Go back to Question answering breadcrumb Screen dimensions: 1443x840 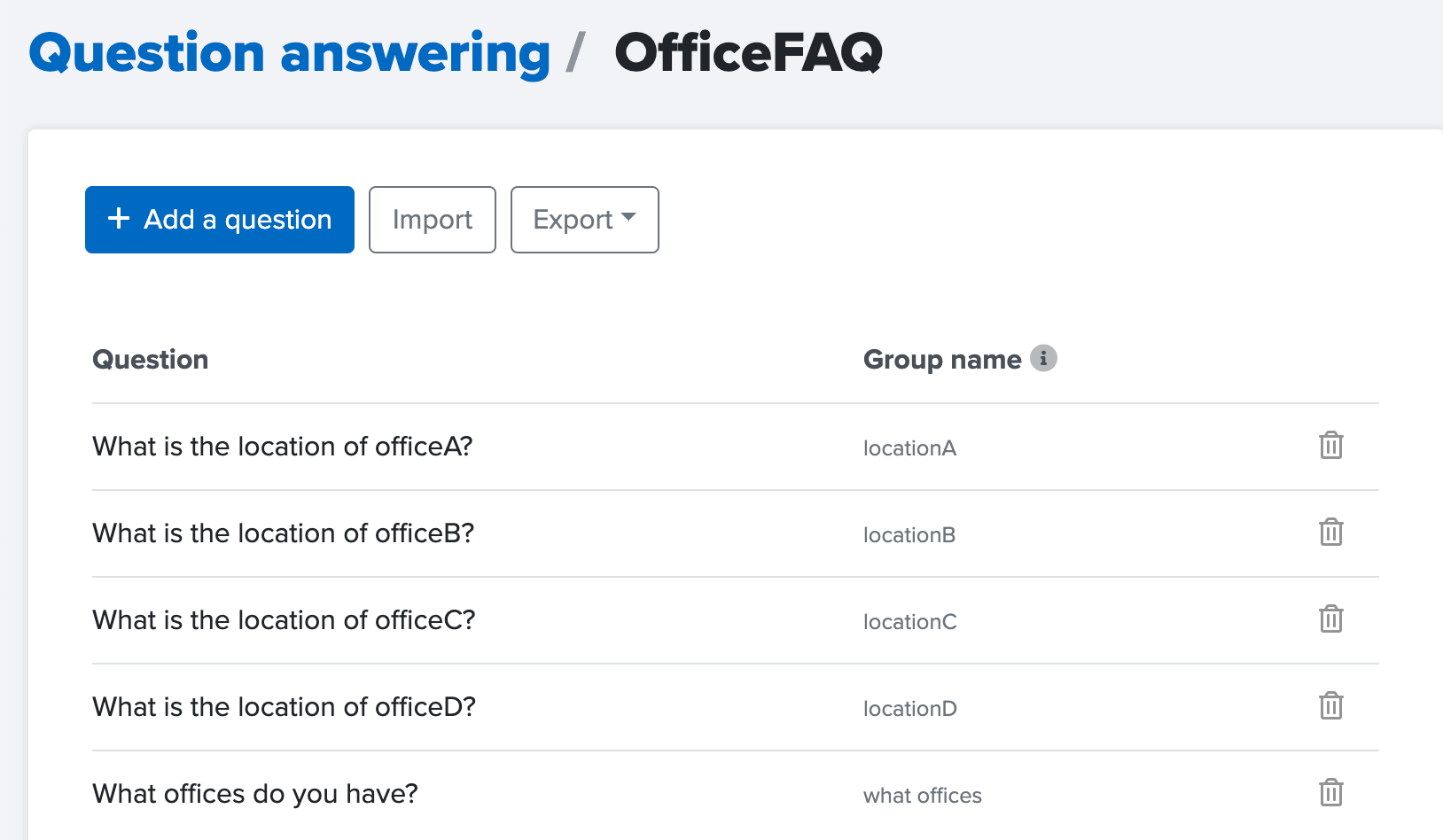tap(290, 54)
